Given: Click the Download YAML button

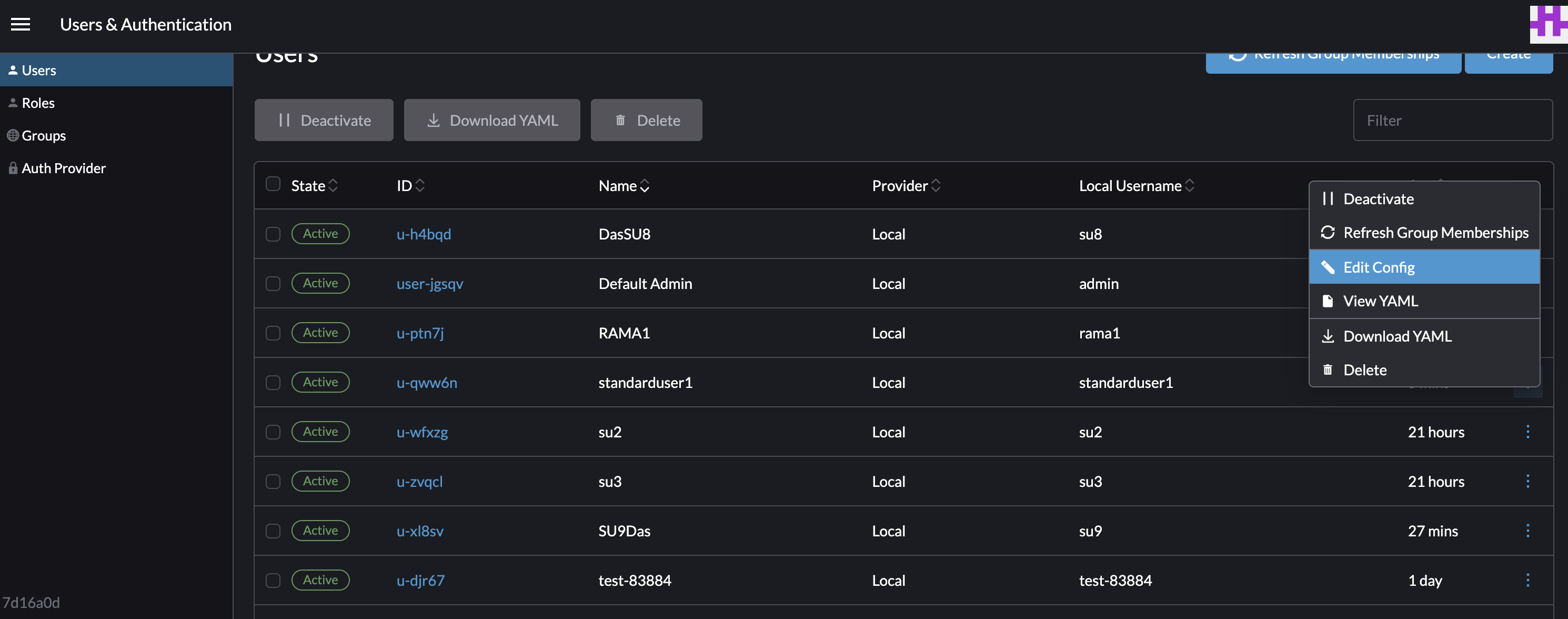Looking at the screenshot, I should (492, 120).
